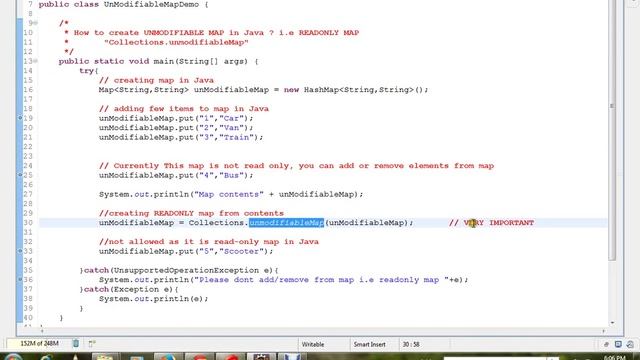Screen dimensions: 640x360
Task: Click 'System.out.println(e)' on line 38
Action: point(151,299)
